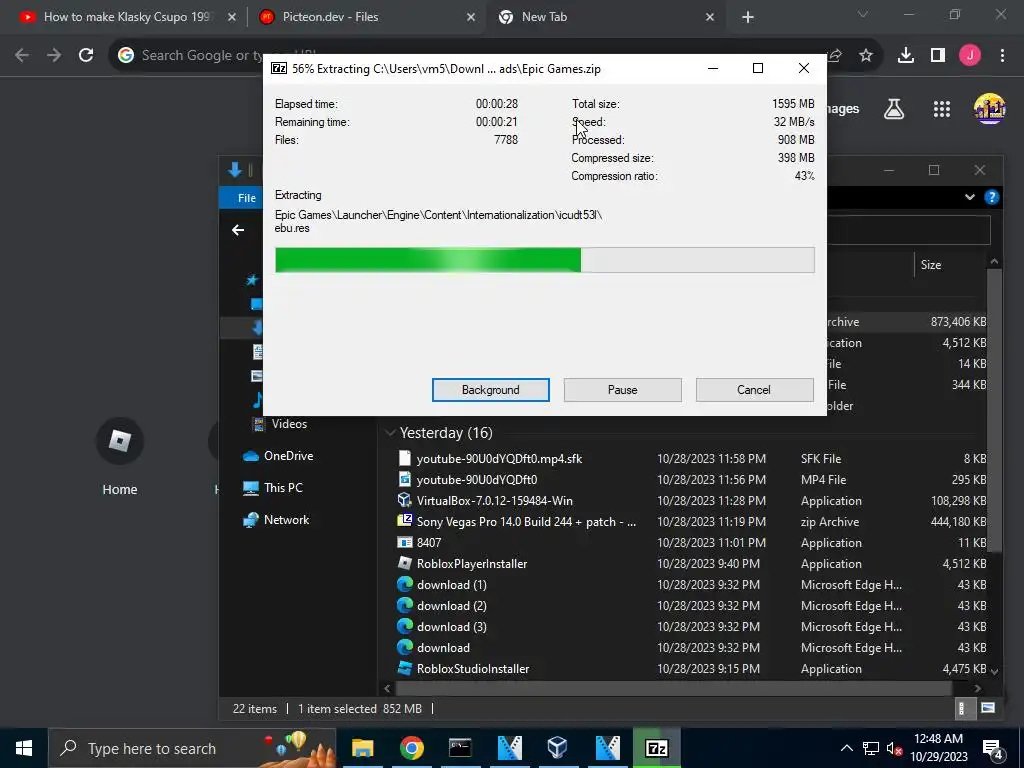Open the Google apps grid
The image size is (1024, 768).
click(942, 109)
